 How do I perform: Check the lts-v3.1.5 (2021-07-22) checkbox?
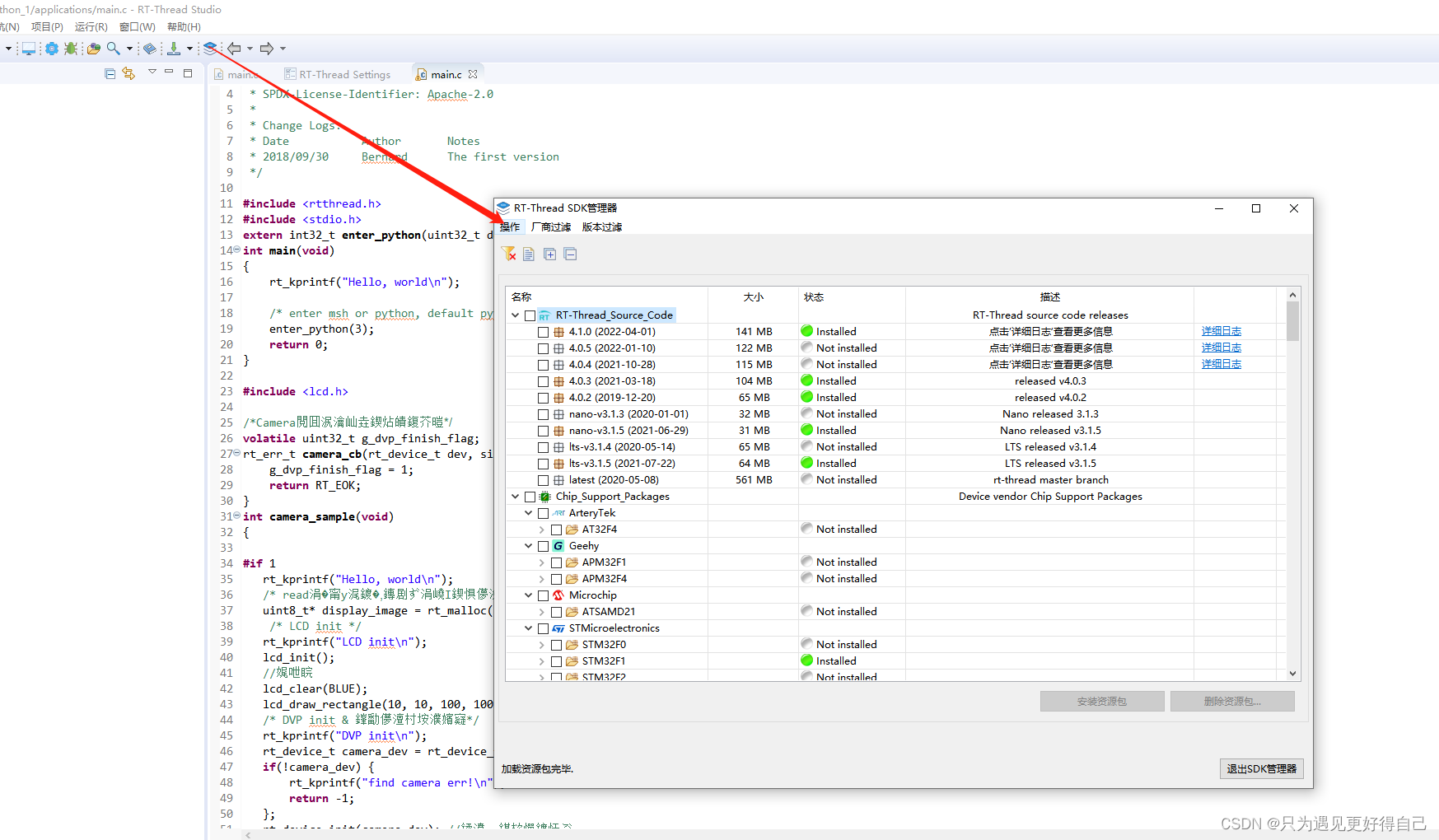pyautogui.click(x=543, y=464)
